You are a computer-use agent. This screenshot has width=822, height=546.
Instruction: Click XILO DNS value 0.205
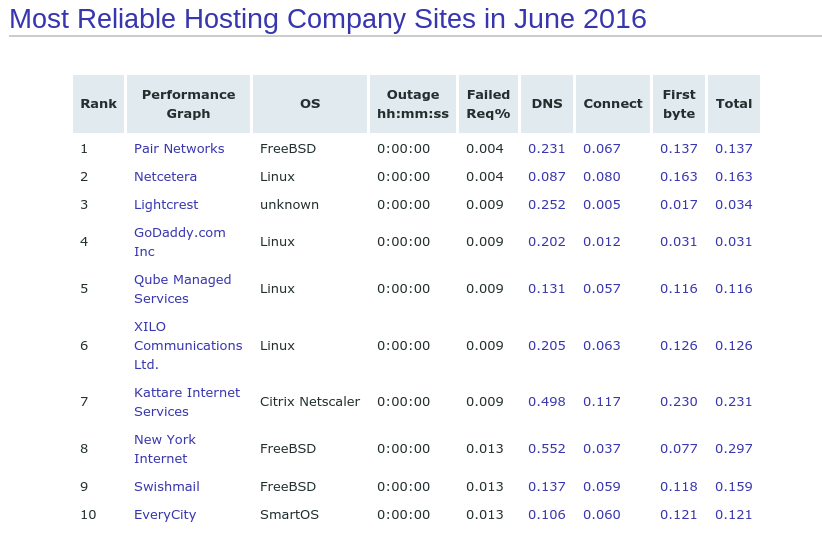coord(546,346)
